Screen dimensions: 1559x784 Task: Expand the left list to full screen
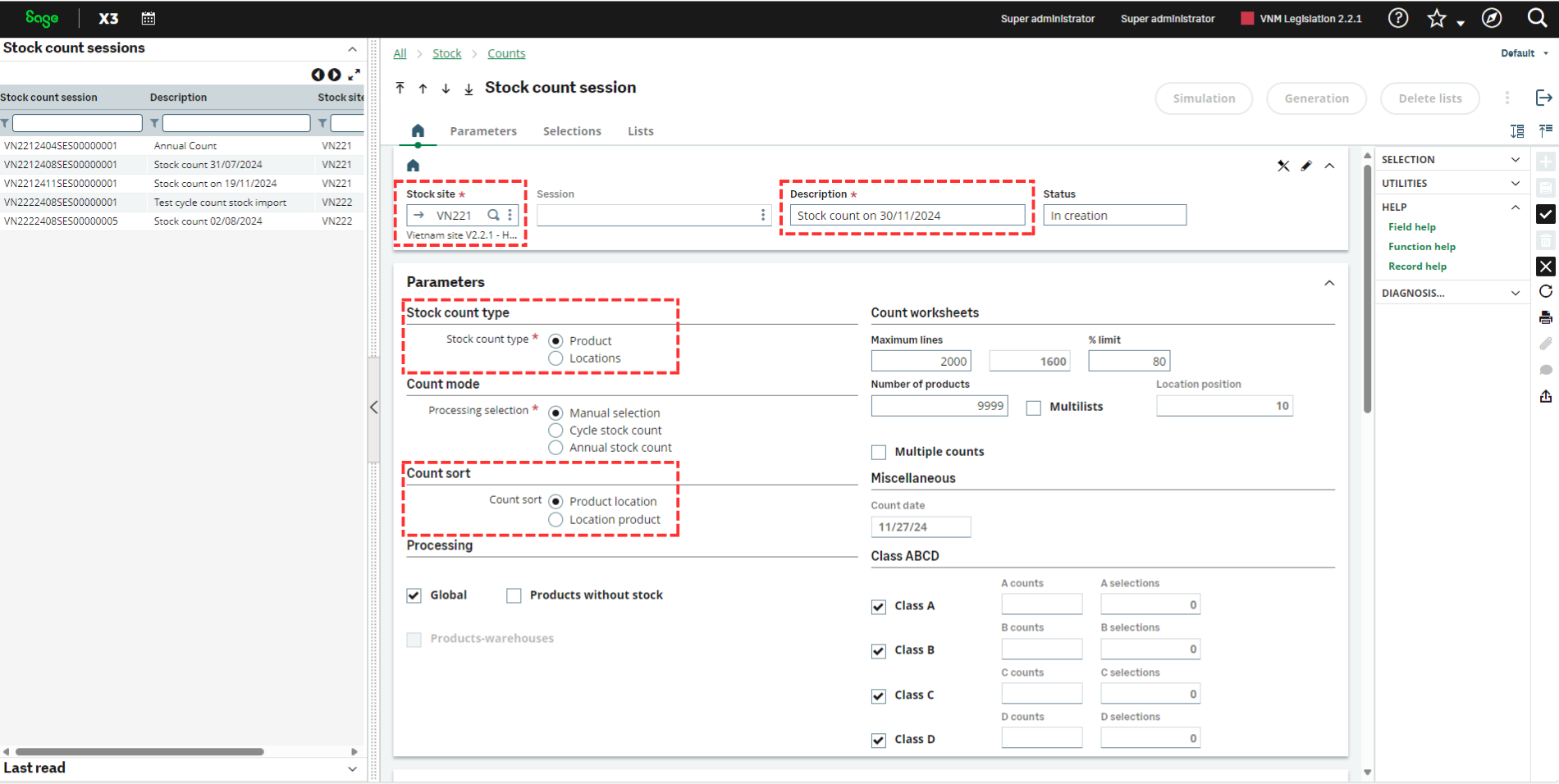[x=354, y=75]
